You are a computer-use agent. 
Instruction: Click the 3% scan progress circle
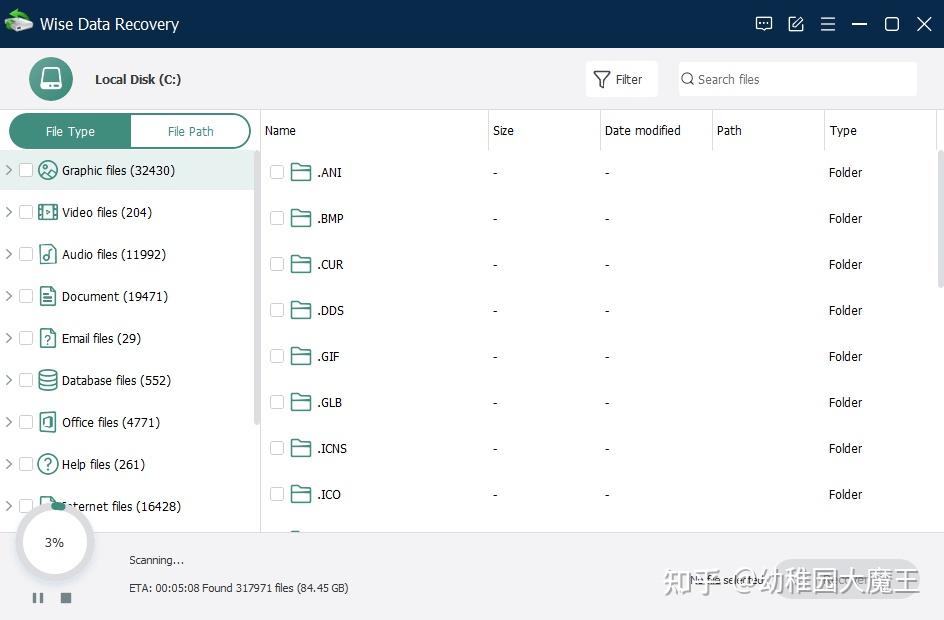click(55, 542)
